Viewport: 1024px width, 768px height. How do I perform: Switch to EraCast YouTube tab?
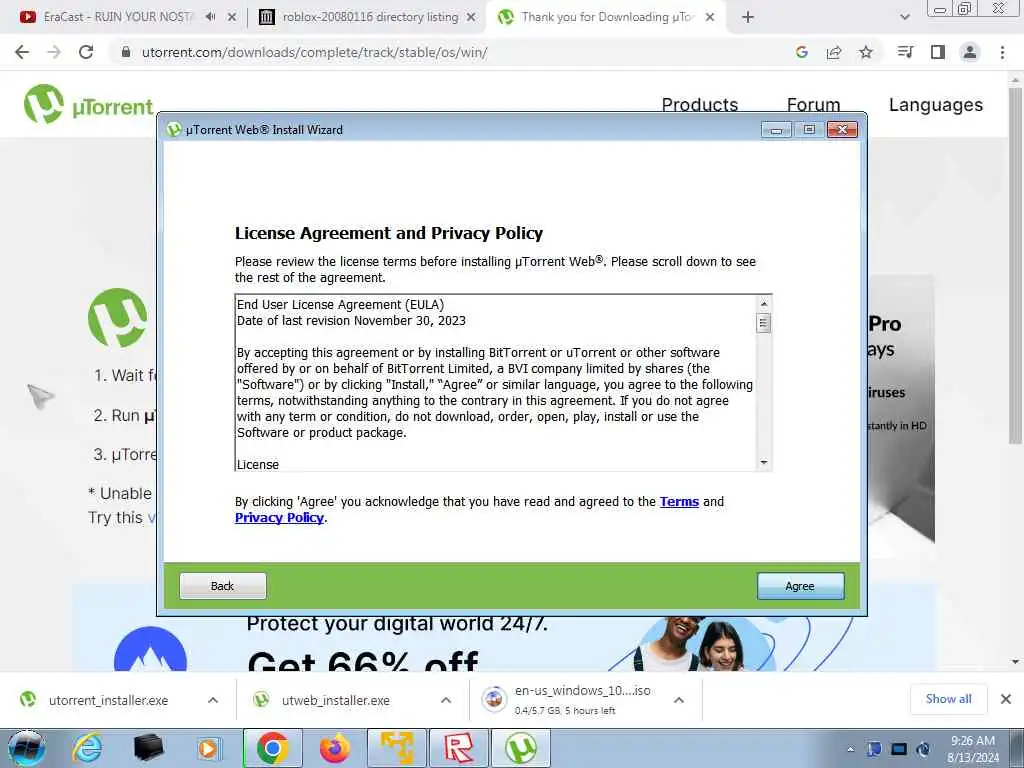pos(118,17)
